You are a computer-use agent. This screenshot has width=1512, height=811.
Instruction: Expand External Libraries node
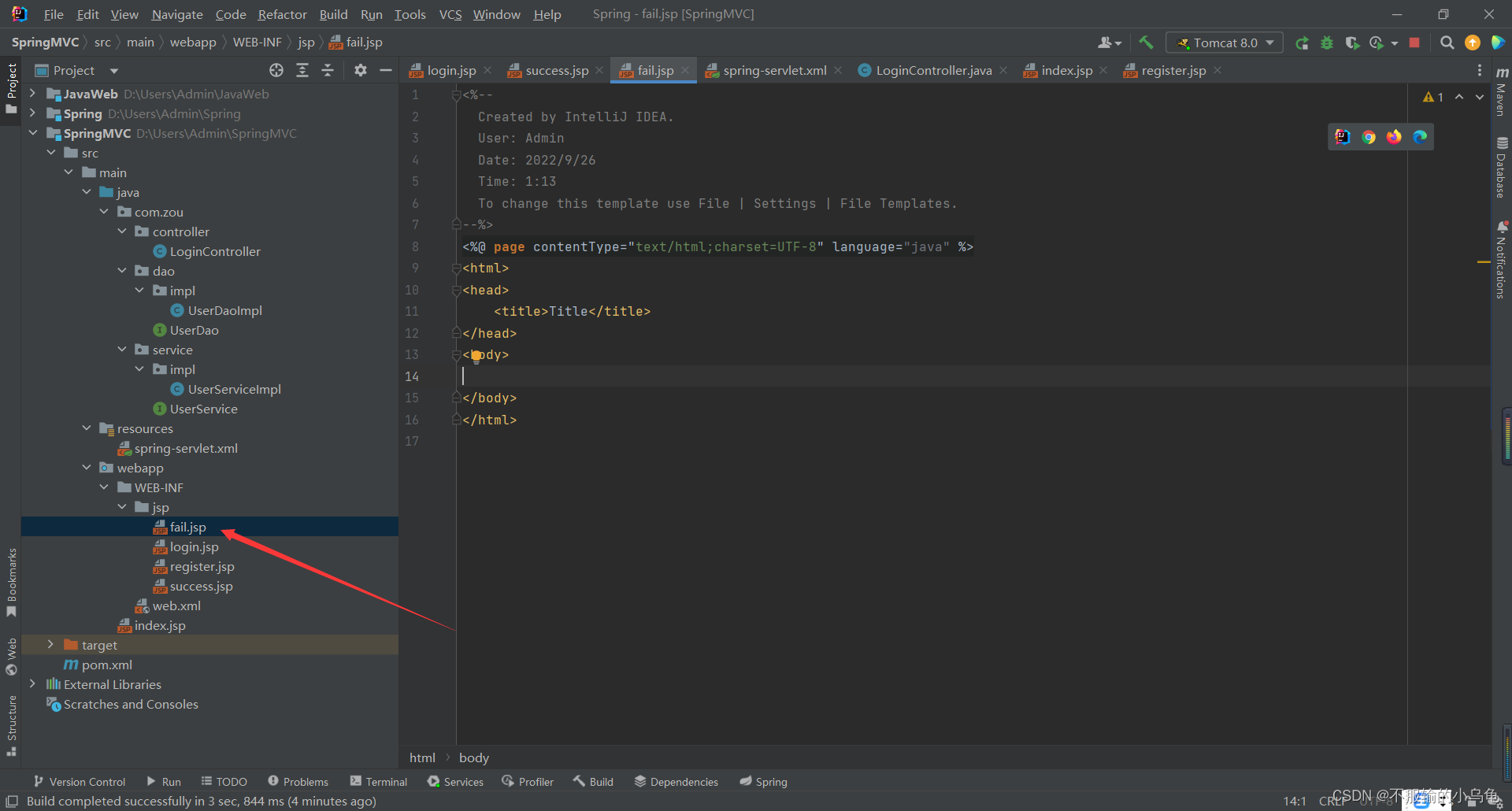pyautogui.click(x=32, y=684)
